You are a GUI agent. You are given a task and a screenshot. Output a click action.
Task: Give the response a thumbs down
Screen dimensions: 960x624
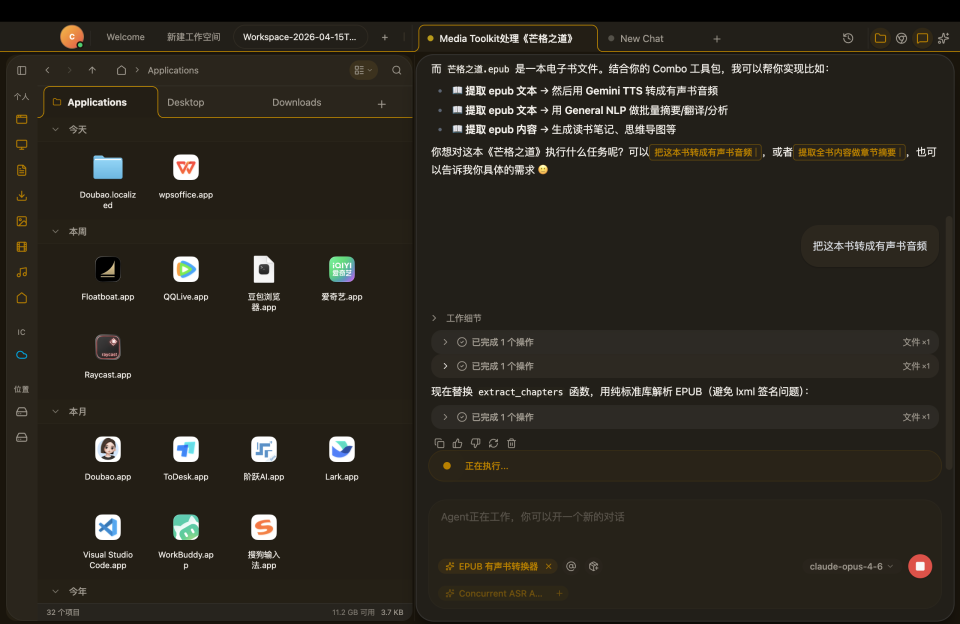pyautogui.click(x=475, y=443)
